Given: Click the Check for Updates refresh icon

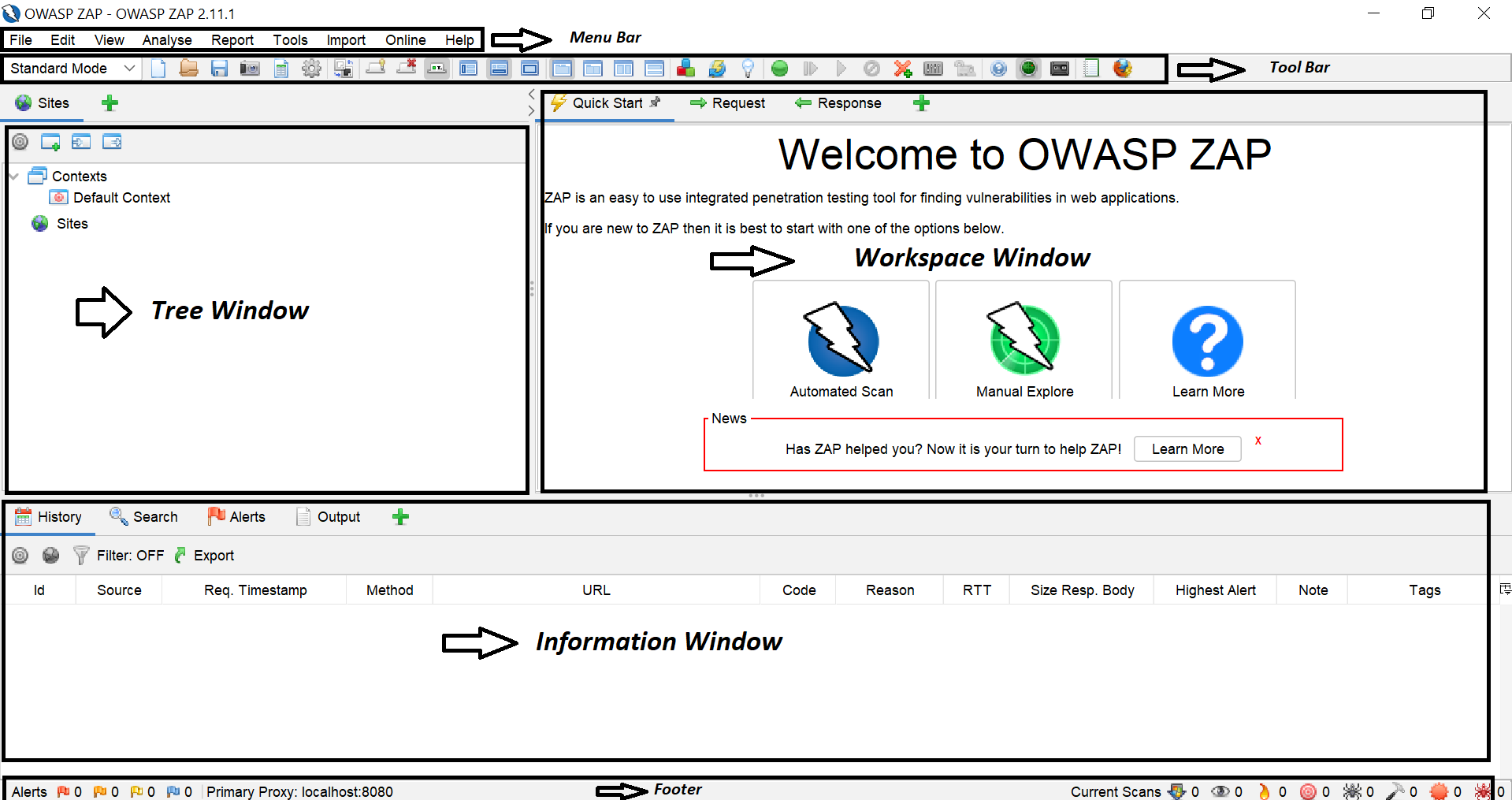Looking at the screenshot, I should [717, 69].
